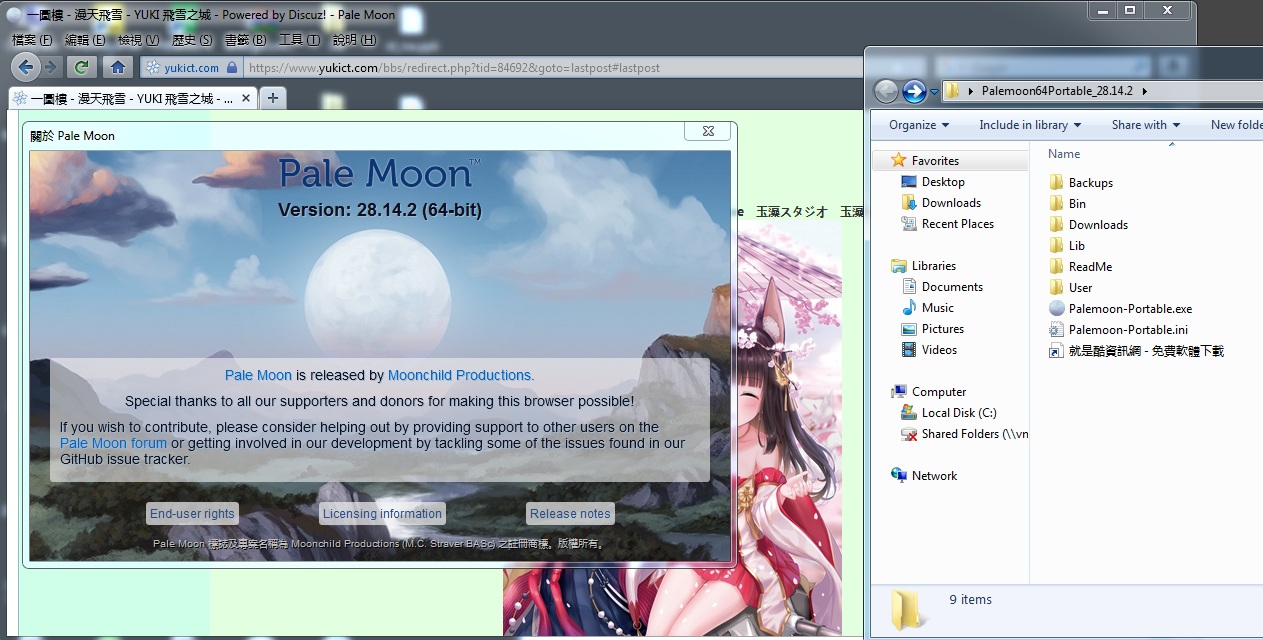Open Share with dropdown
Screen dimensions: 1263x640
(x=1146, y=125)
